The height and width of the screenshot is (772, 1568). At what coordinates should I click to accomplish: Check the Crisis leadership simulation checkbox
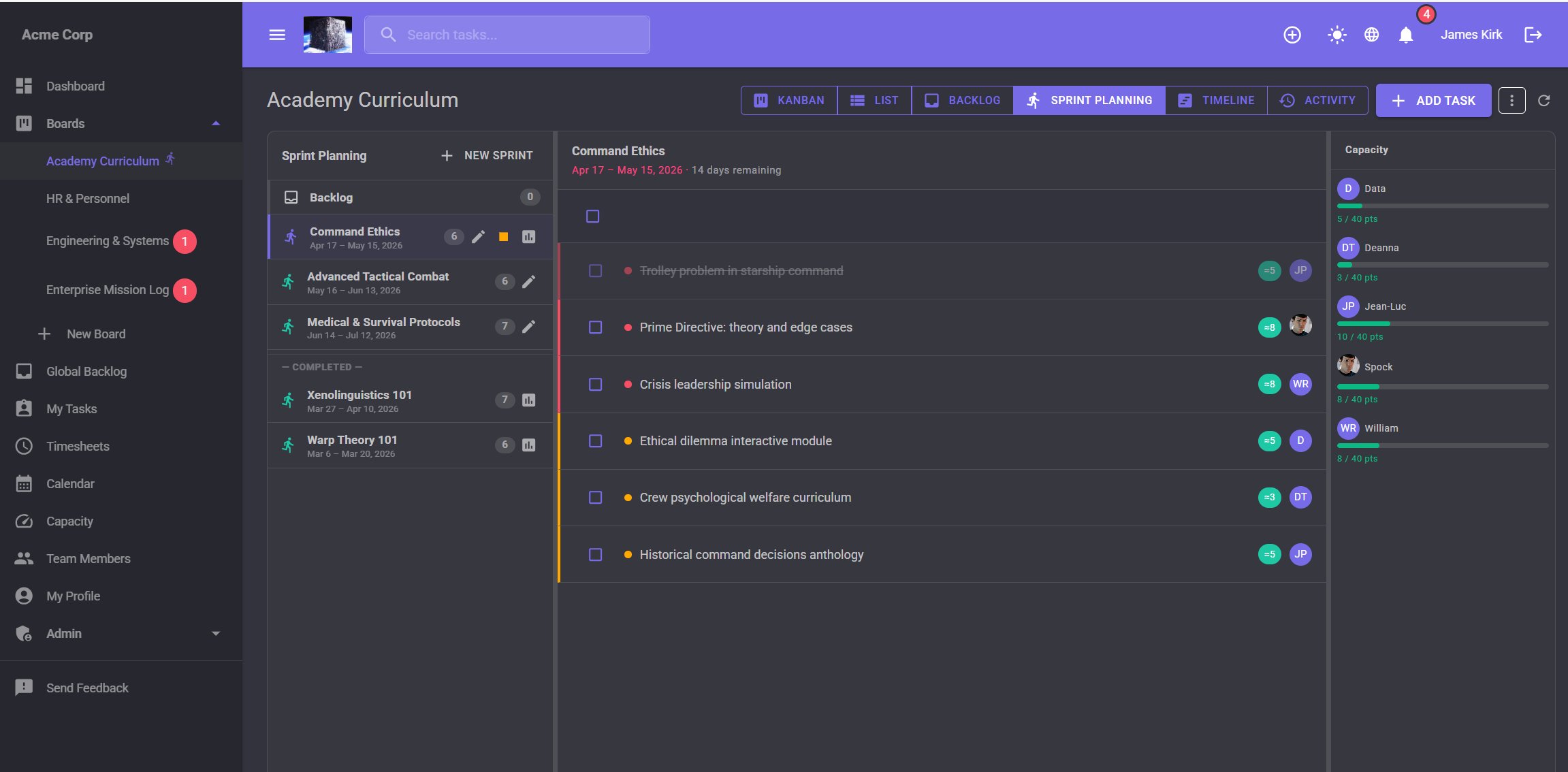click(595, 385)
